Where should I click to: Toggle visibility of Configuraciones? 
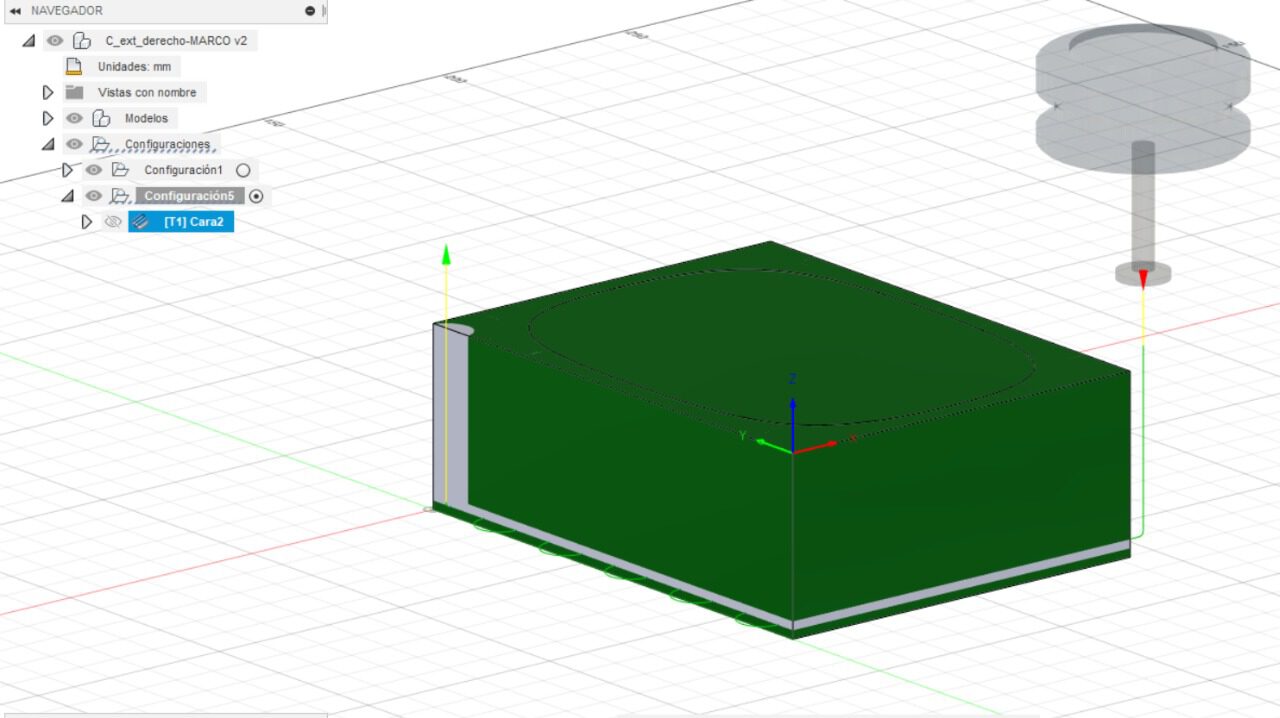[74, 144]
